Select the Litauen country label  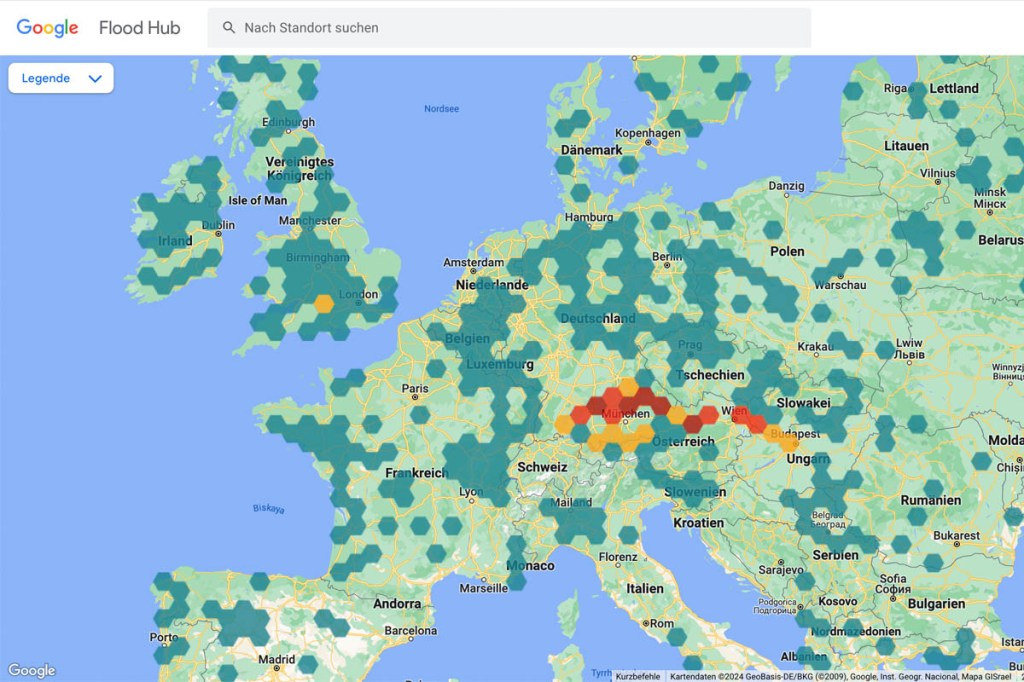906,146
